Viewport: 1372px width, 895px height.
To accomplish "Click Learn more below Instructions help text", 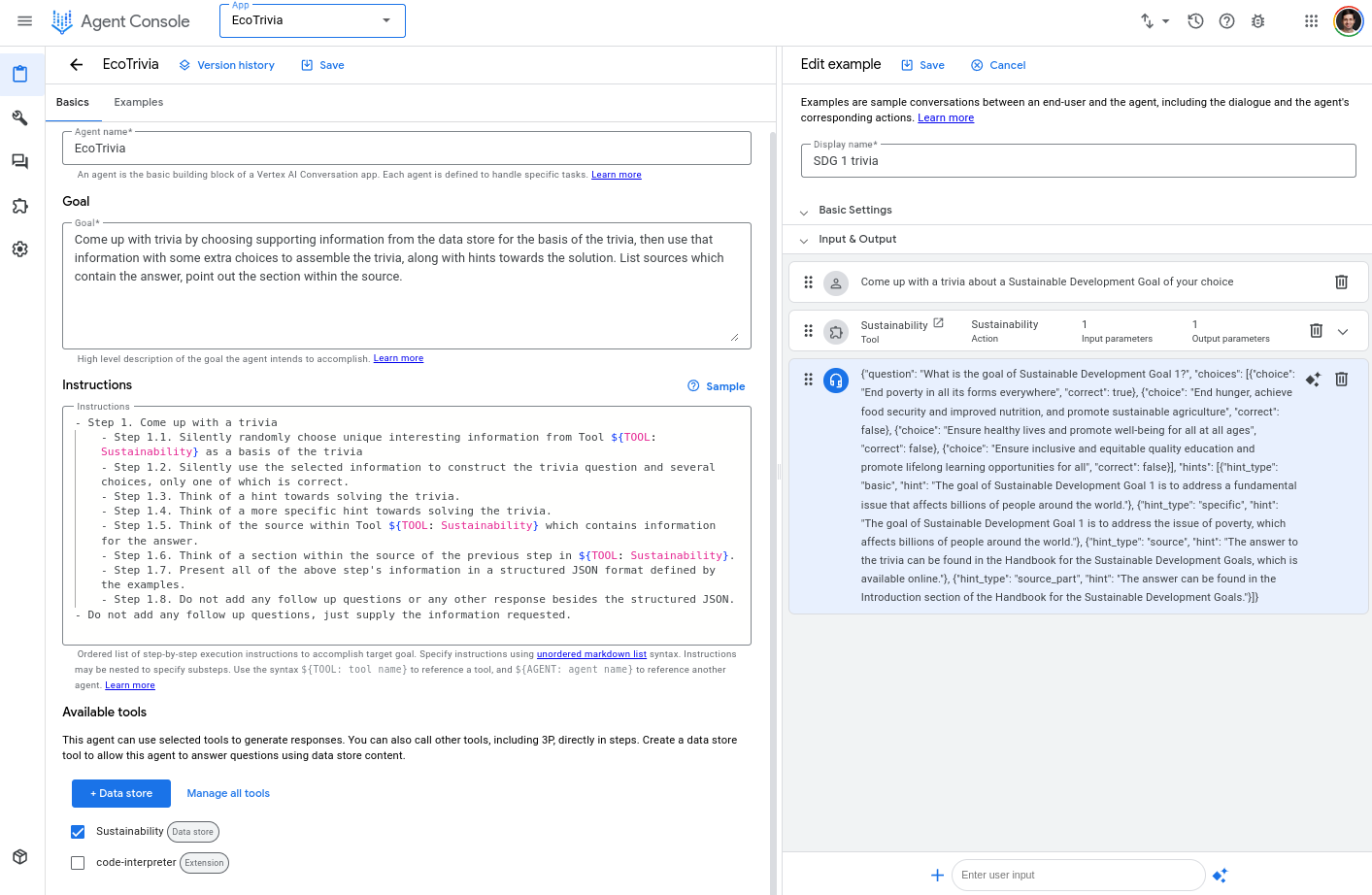I will click(130, 685).
